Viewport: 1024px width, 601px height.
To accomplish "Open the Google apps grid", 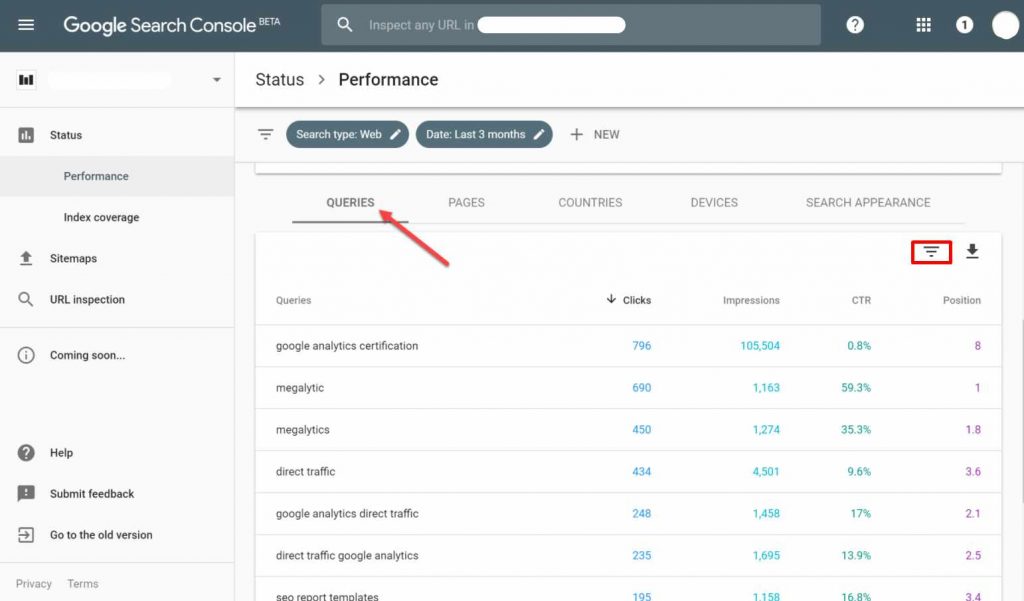I will 923,25.
